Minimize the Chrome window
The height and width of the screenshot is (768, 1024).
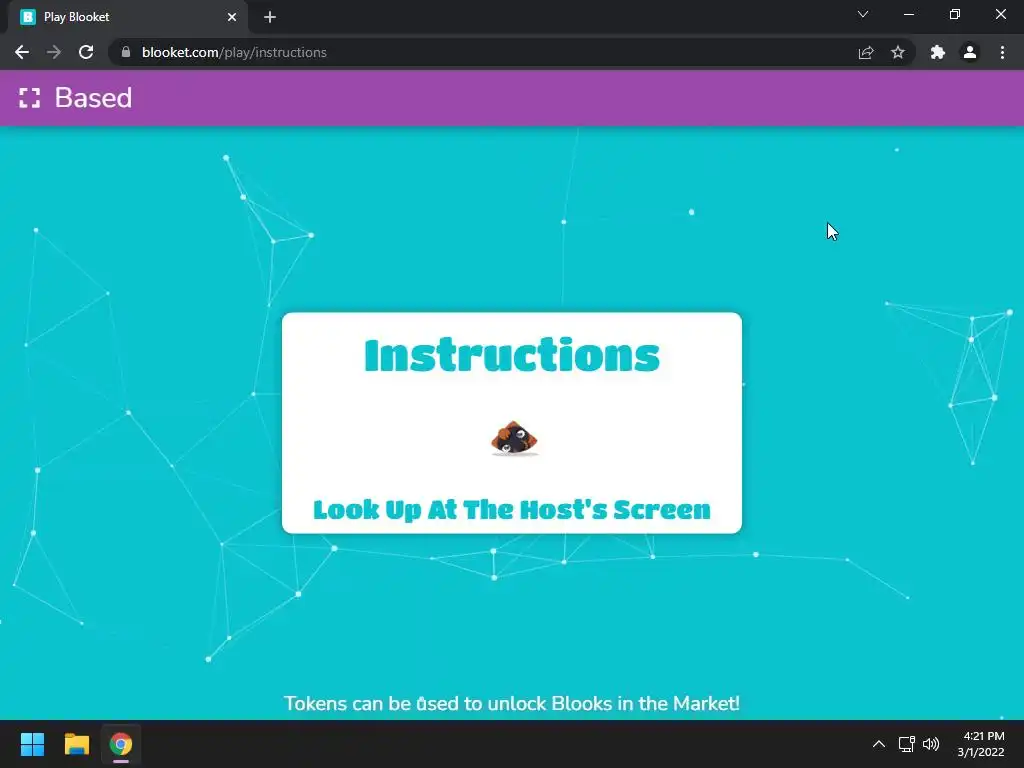(x=909, y=14)
